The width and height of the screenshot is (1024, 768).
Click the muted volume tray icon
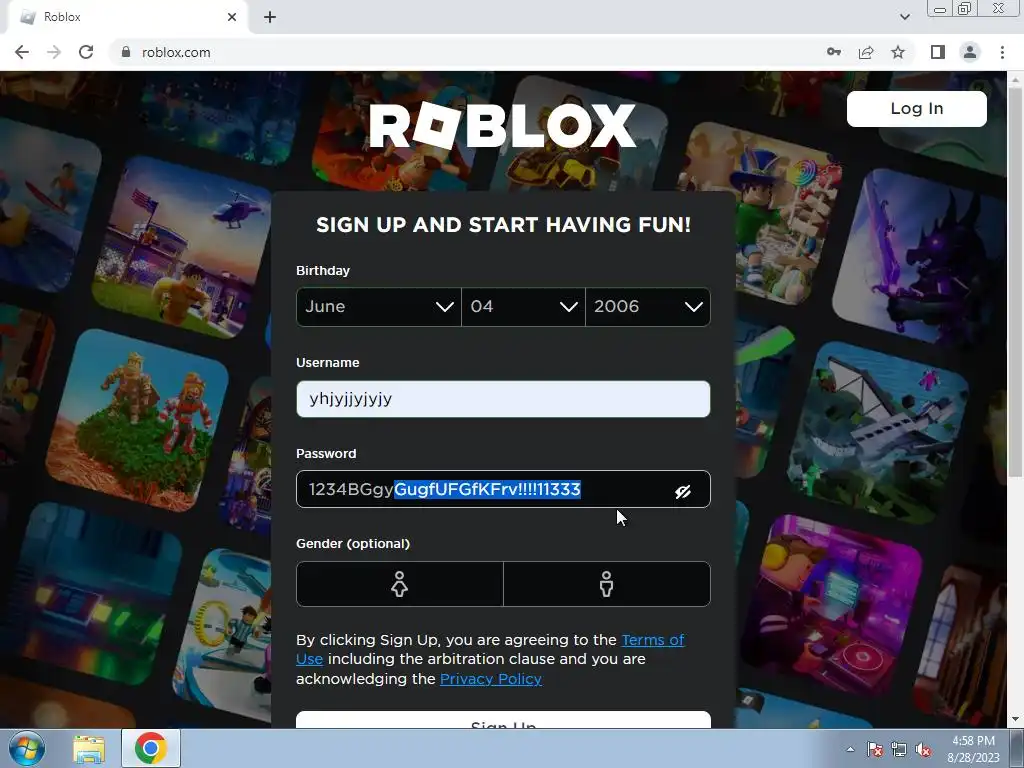(x=923, y=749)
